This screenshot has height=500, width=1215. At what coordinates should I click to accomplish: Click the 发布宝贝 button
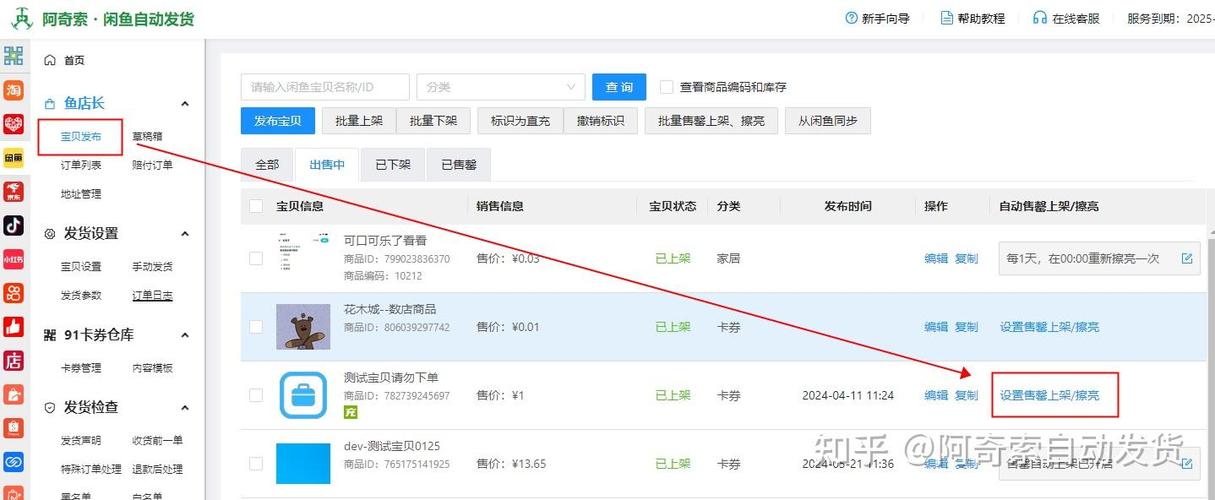coord(278,121)
